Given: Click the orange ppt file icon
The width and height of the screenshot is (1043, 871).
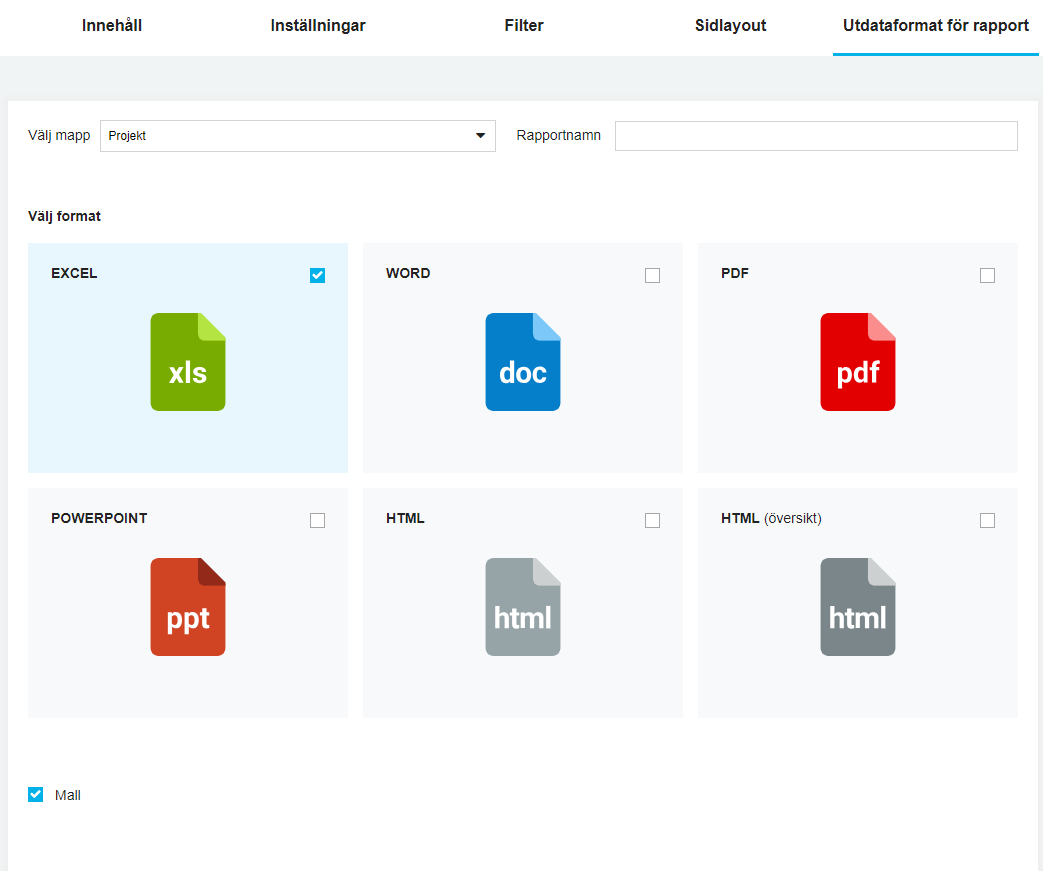Looking at the screenshot, I should coord(188,607).
